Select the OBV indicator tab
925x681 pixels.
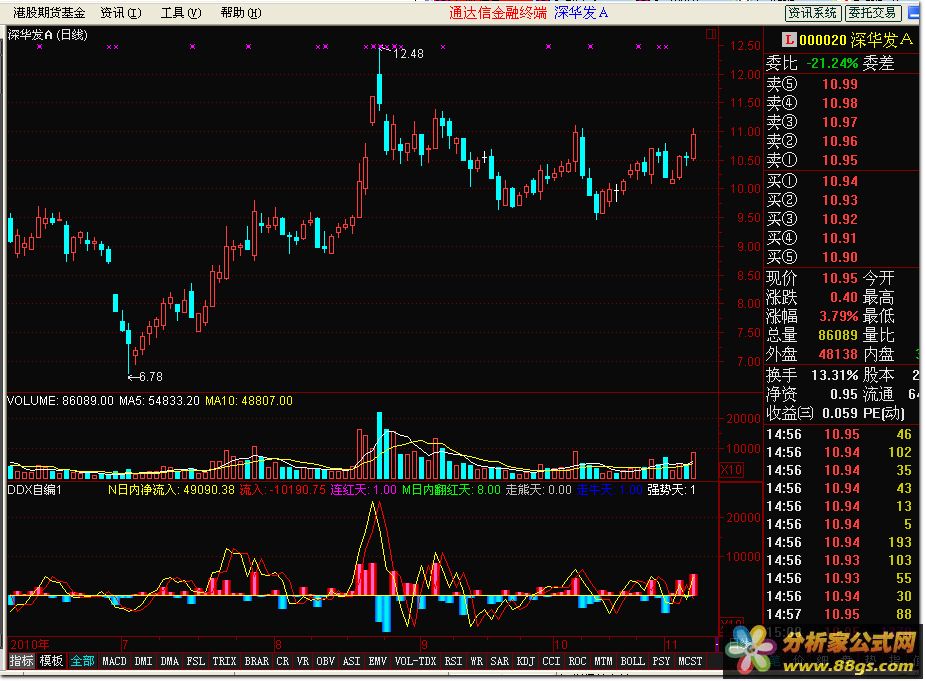point(326,662)
